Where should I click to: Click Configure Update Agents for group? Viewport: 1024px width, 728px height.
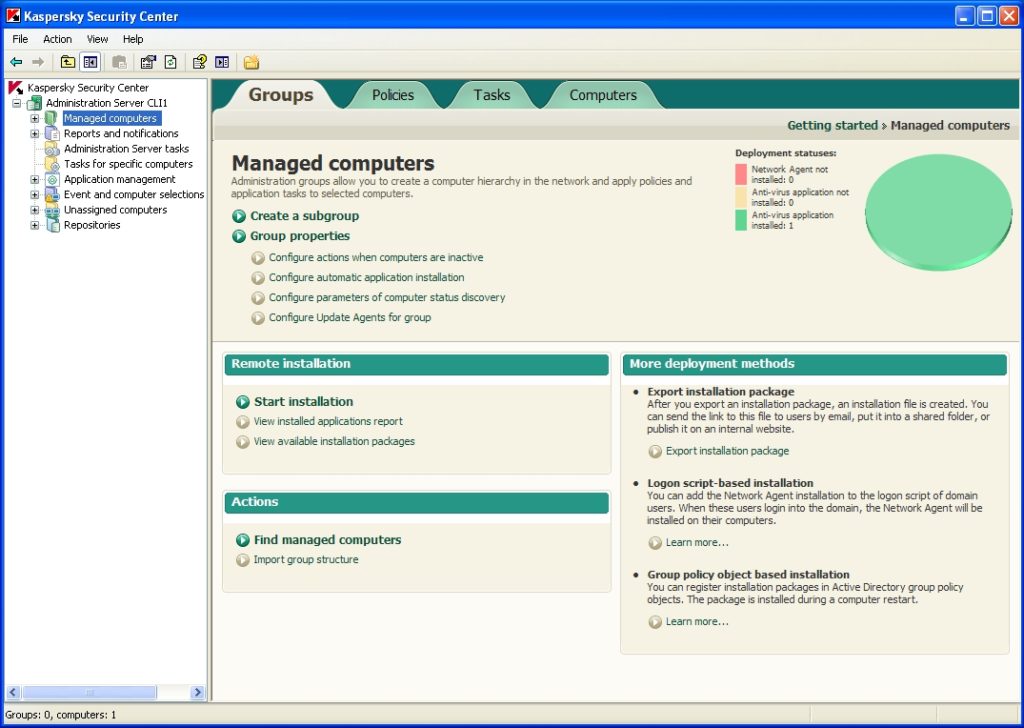[x=350, y=317]
